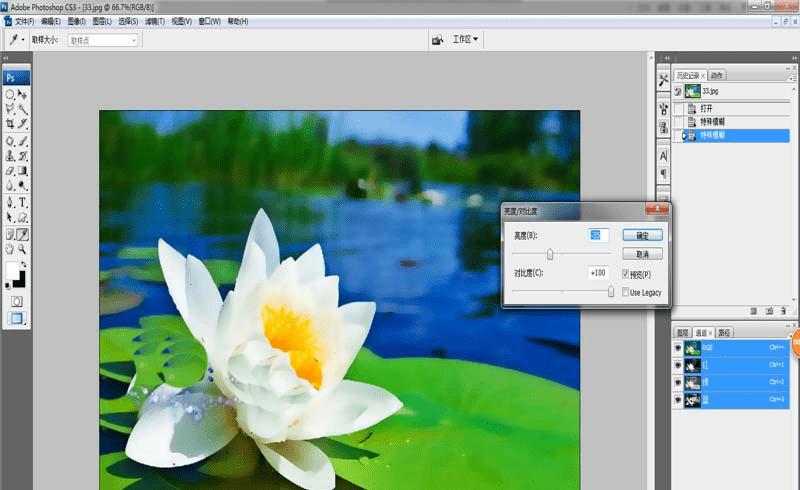This screenshot has width=800, height=490.
Task: Set history brush source for 33.jpg snapshot
Action: [678, 91]
